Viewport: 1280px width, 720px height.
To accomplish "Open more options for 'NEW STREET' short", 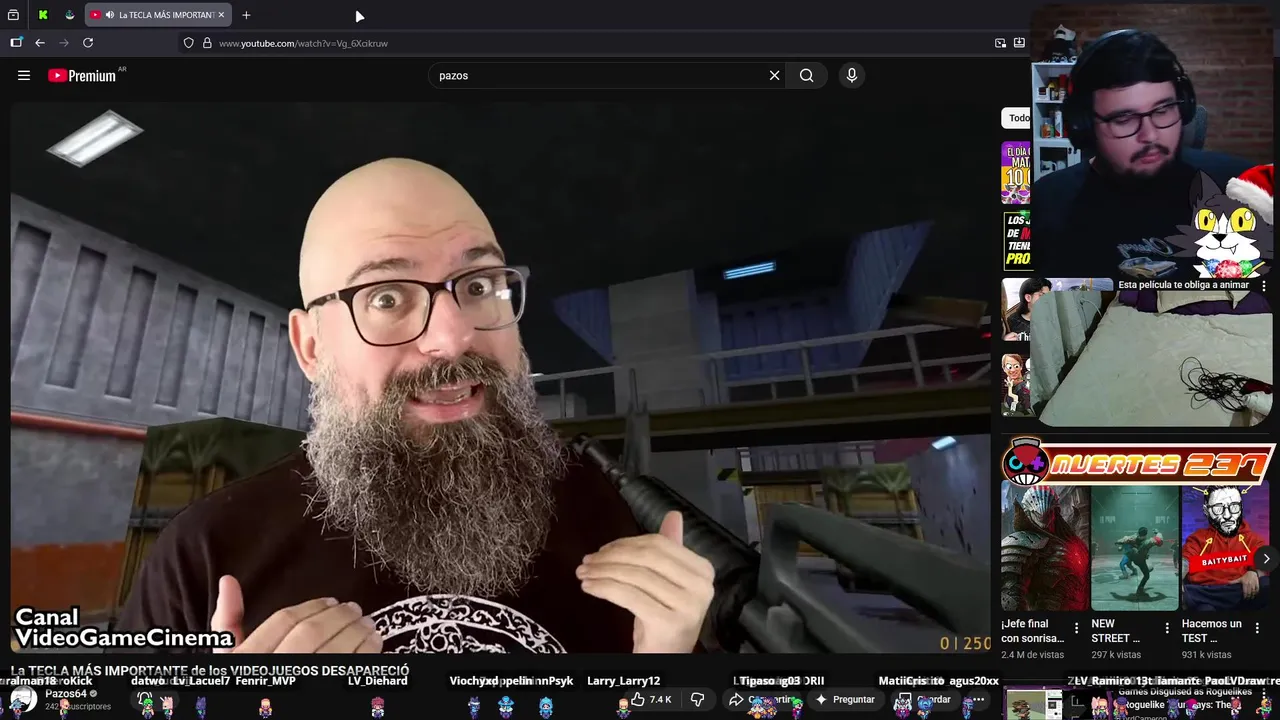I will click(1166, 629).
